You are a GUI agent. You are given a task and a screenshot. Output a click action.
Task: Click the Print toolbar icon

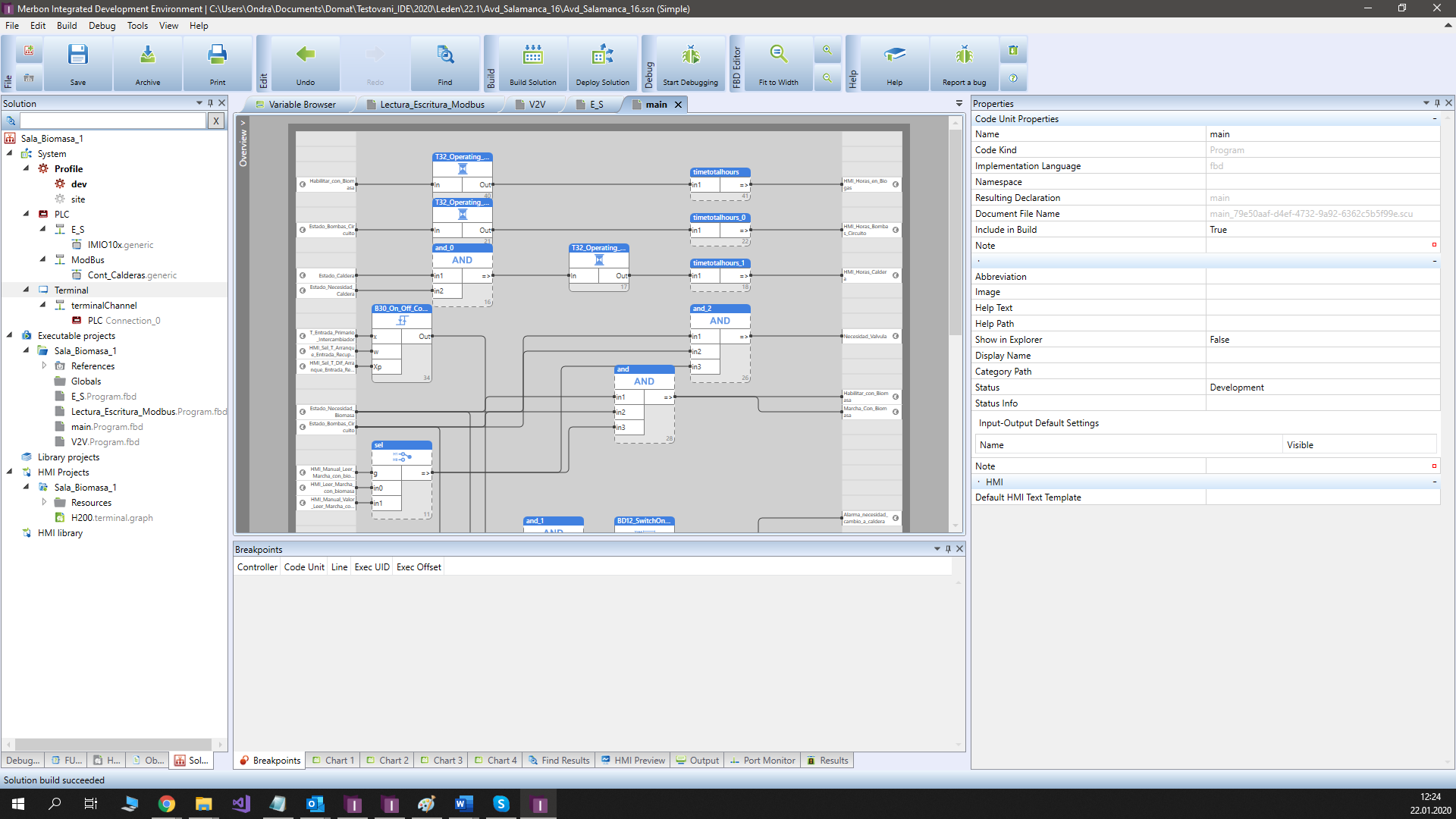point(218,55)
